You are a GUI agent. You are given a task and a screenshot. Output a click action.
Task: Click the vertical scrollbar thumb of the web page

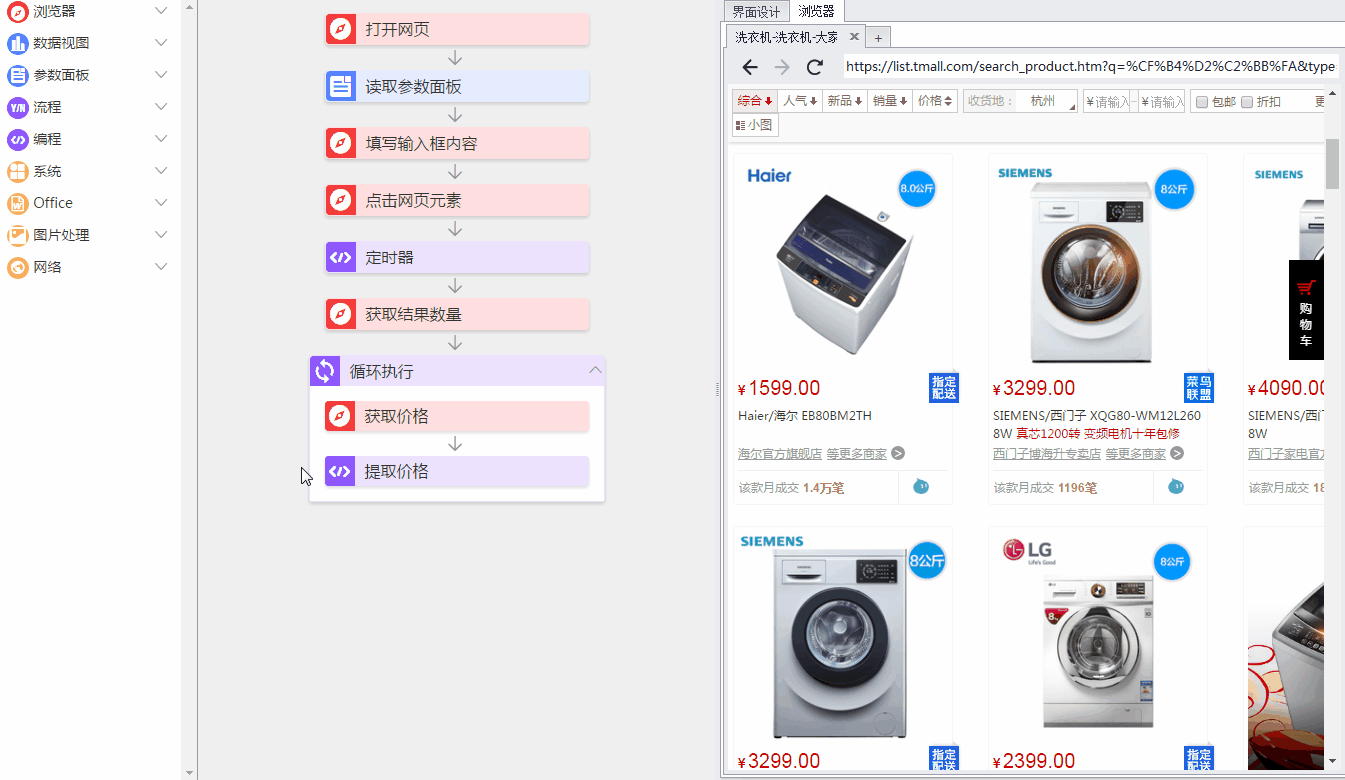click(1332, 164)
